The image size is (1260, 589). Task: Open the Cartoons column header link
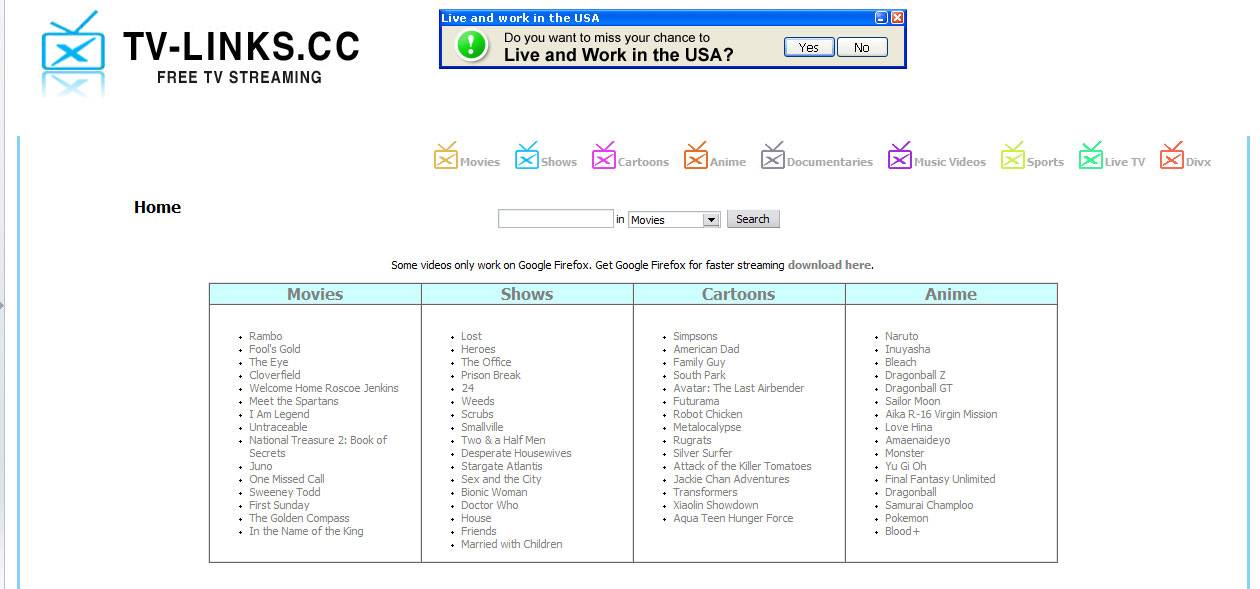click(738, 294)
